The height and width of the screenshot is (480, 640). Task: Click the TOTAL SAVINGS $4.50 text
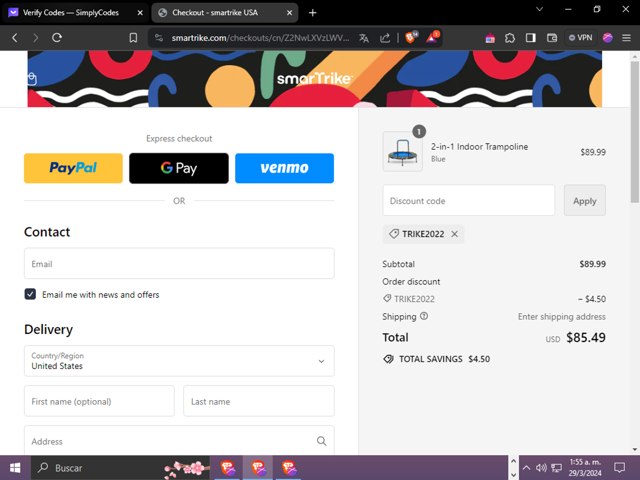444,359
